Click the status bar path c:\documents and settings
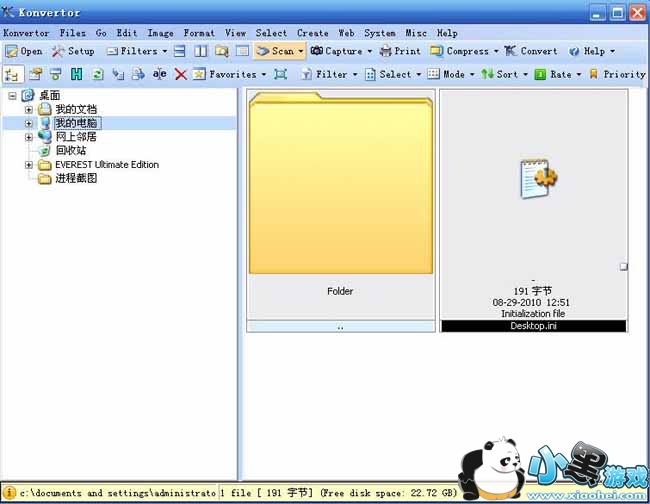This screenshot has width=650, height=504. click(118, 493)
